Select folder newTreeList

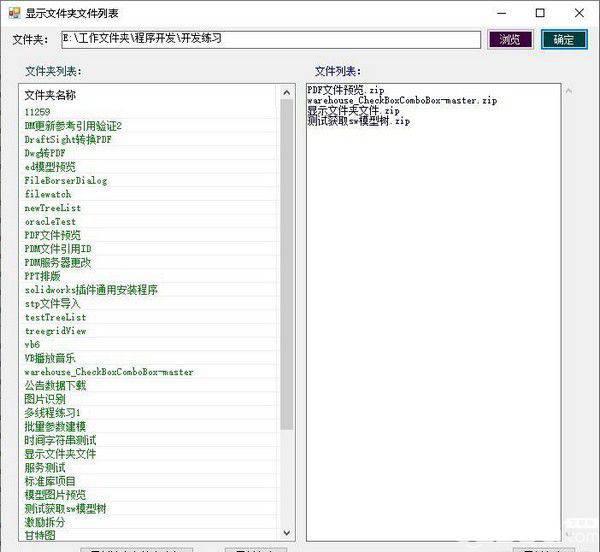tap(53, 208)
